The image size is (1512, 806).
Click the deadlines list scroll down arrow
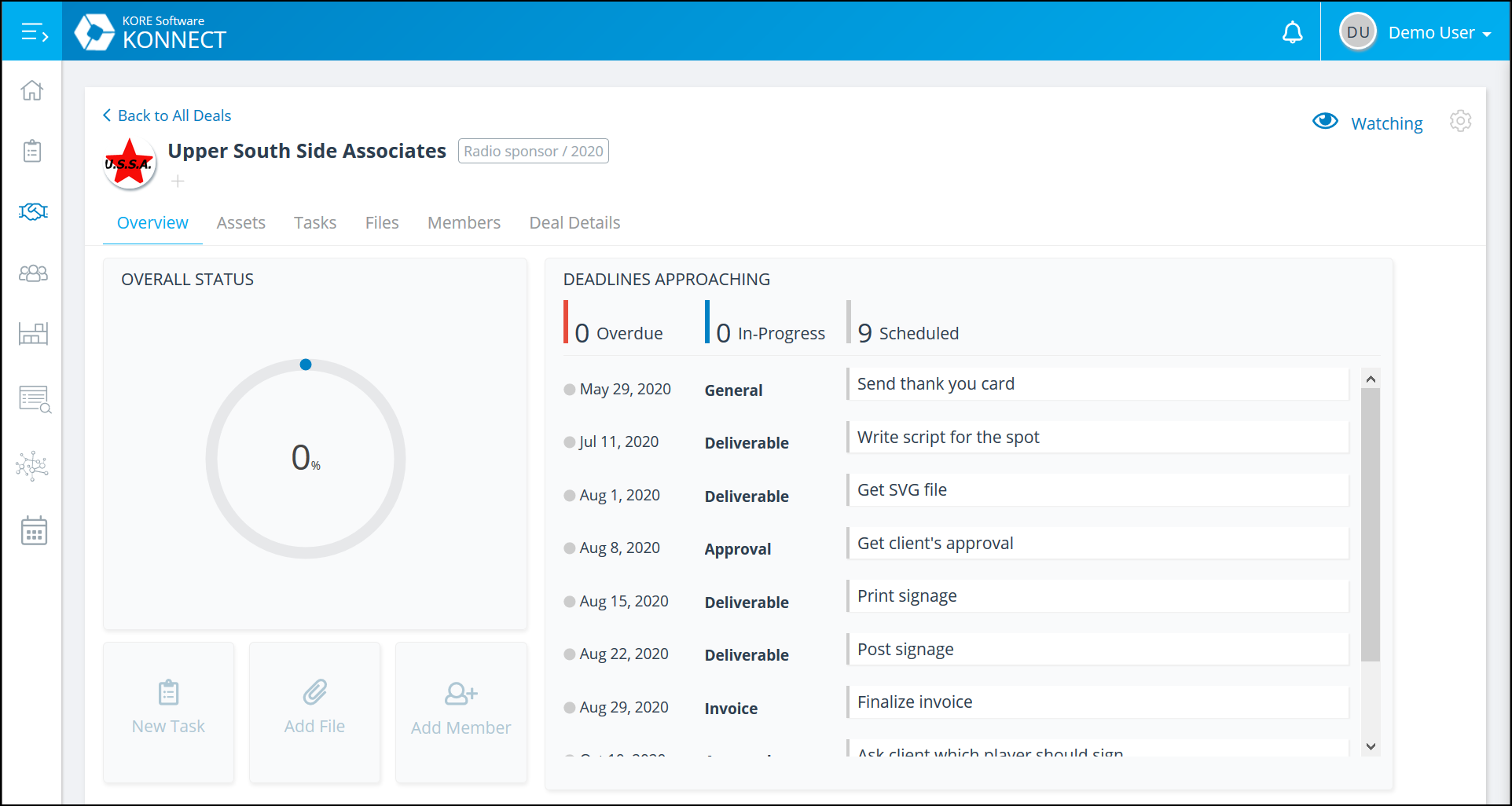coord(1371,746)
